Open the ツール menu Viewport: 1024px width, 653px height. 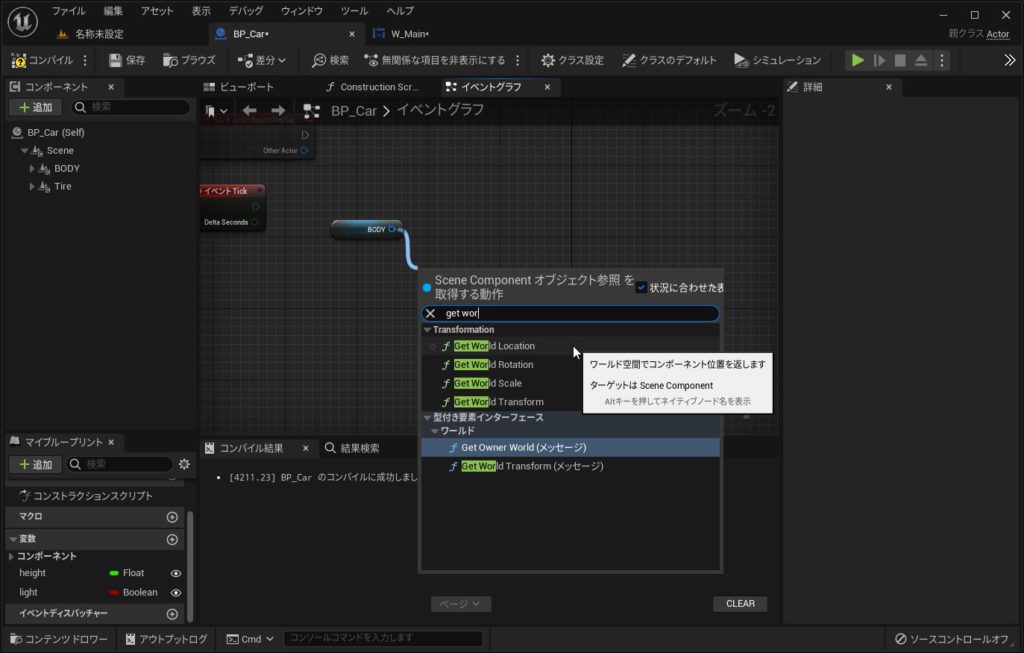355,11
